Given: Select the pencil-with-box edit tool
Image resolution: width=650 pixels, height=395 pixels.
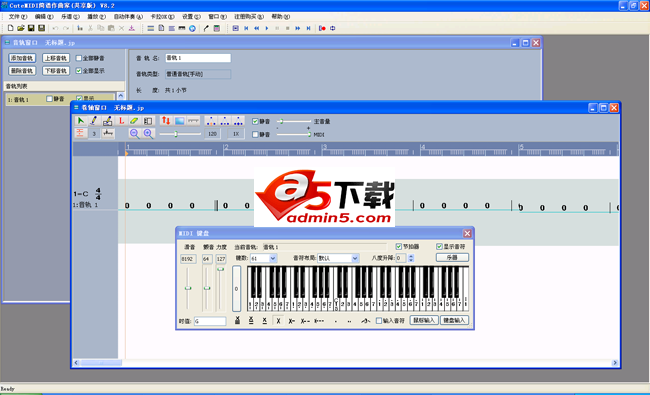Looking at the screenshot, I should [x=107, y=121].
